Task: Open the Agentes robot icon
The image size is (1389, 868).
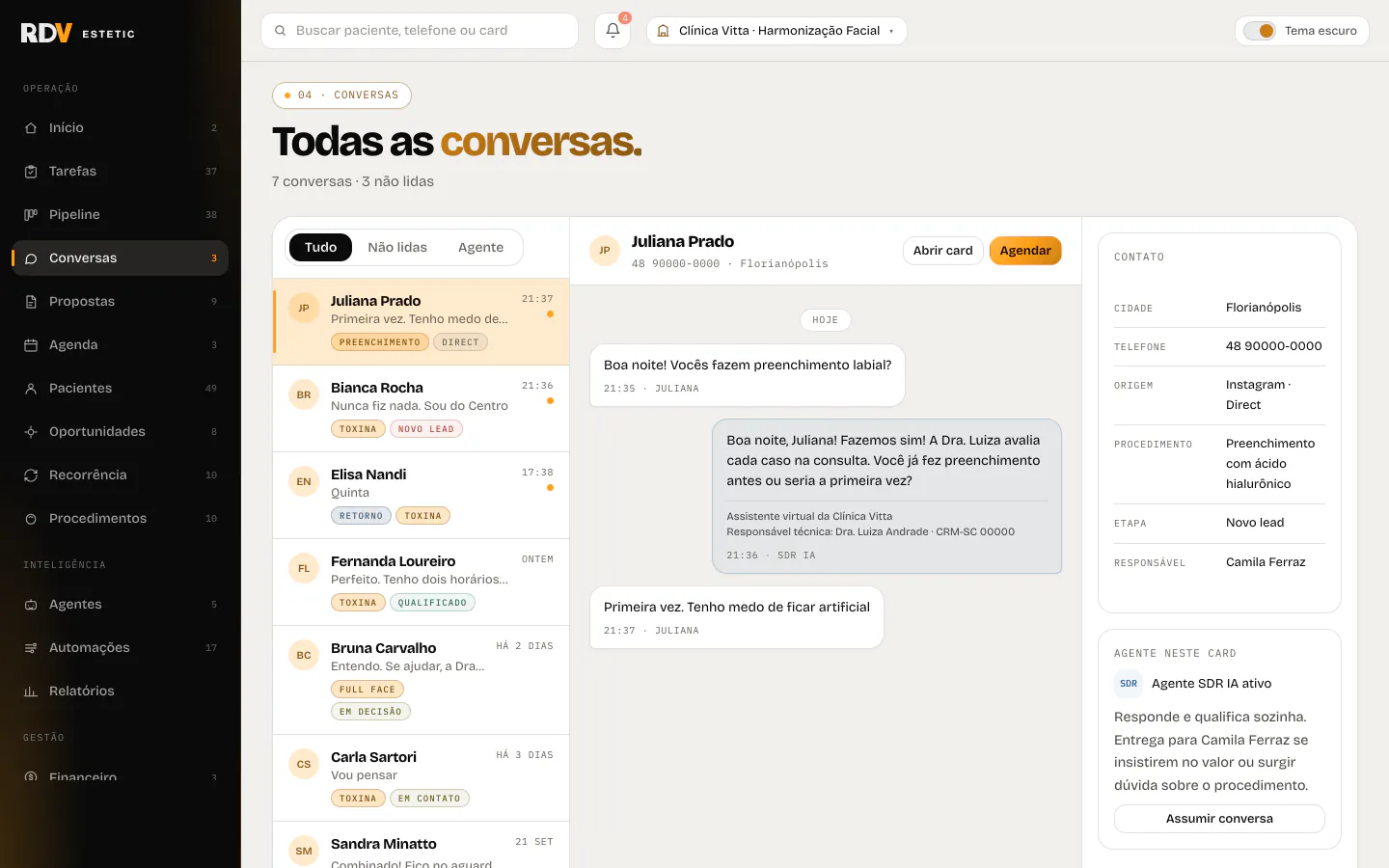Action: [x=31, y=604]
